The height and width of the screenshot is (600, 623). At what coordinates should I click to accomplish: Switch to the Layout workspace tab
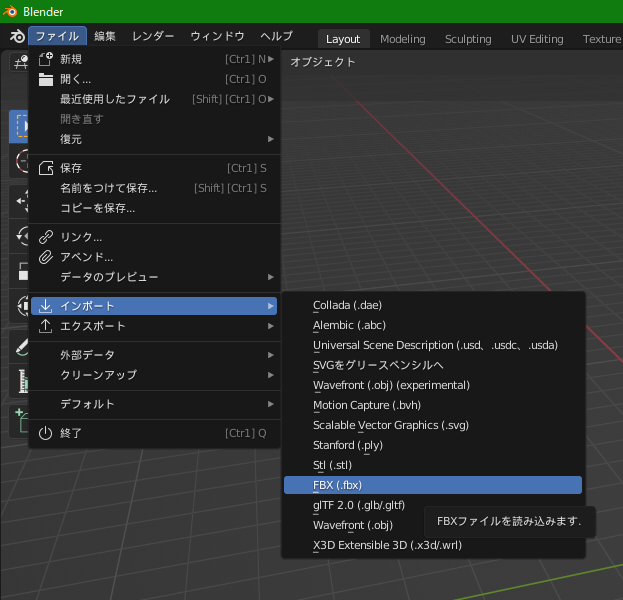tap(343, 39)
